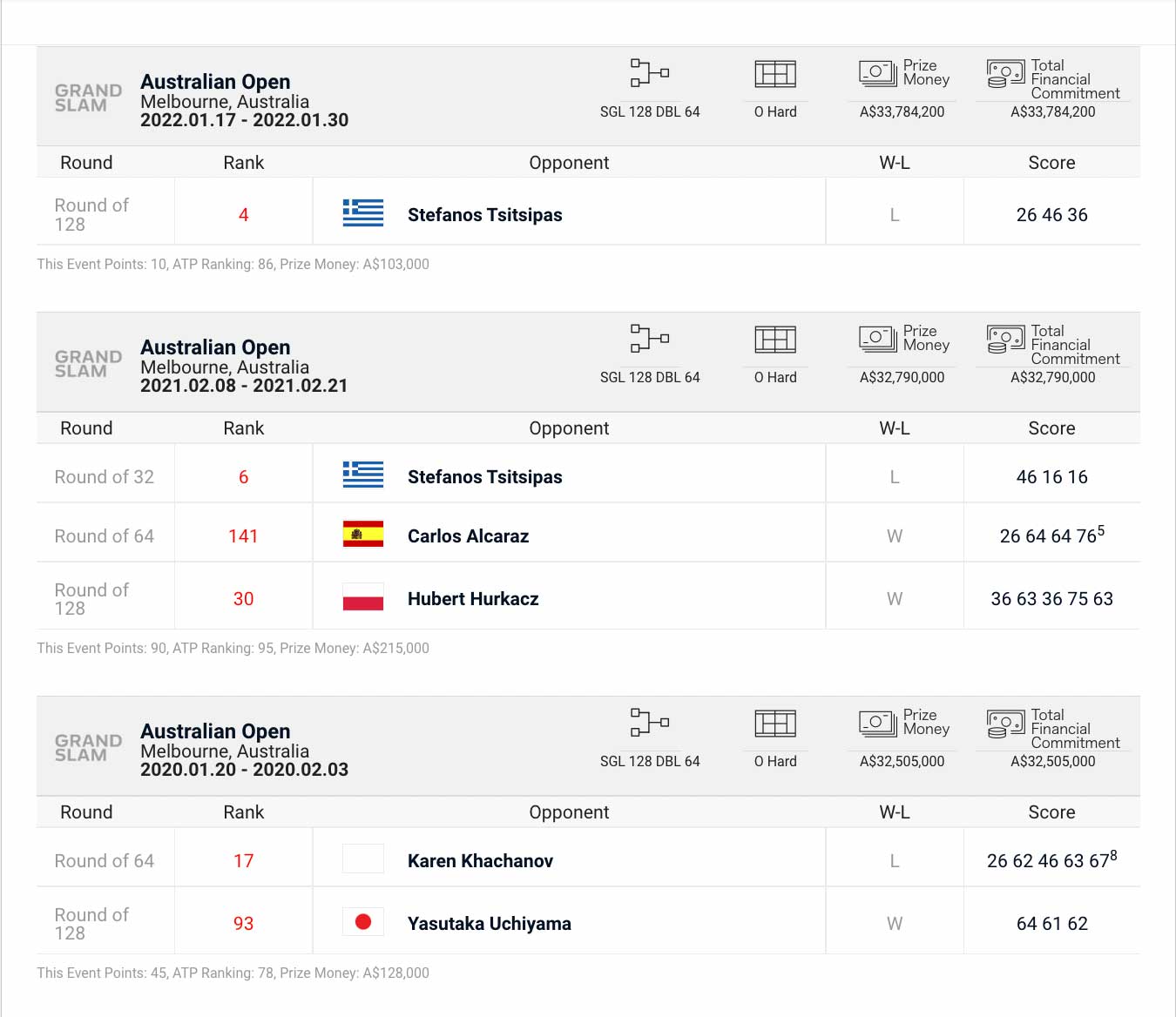The height and width of the screenshot is (1017, 1176).
Task: Click the 26 46 36 score against Tsitsipas
Action: (1052, 215)
